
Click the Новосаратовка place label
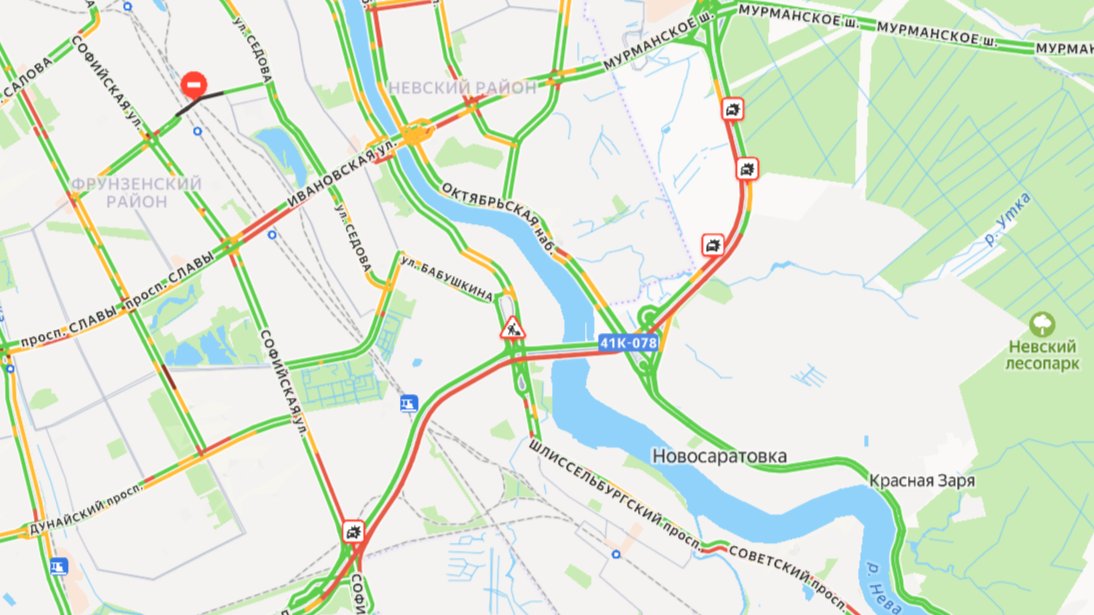coord(719,456)
